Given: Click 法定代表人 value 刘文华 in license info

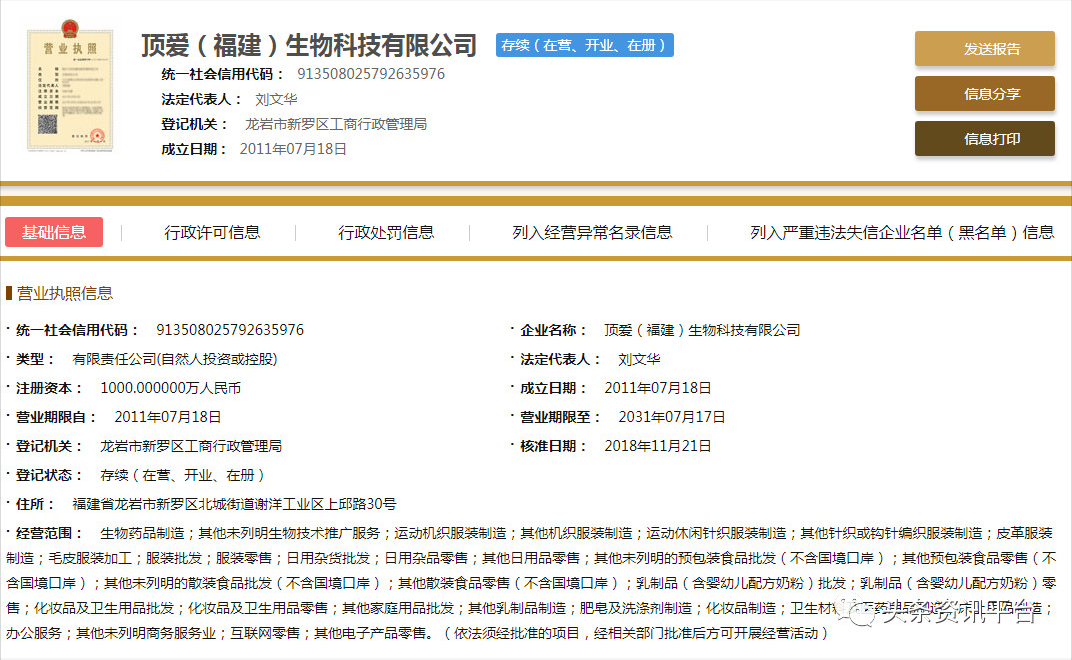Looking at the screenshot, I should pyautogui.click(x=639, y=359).
